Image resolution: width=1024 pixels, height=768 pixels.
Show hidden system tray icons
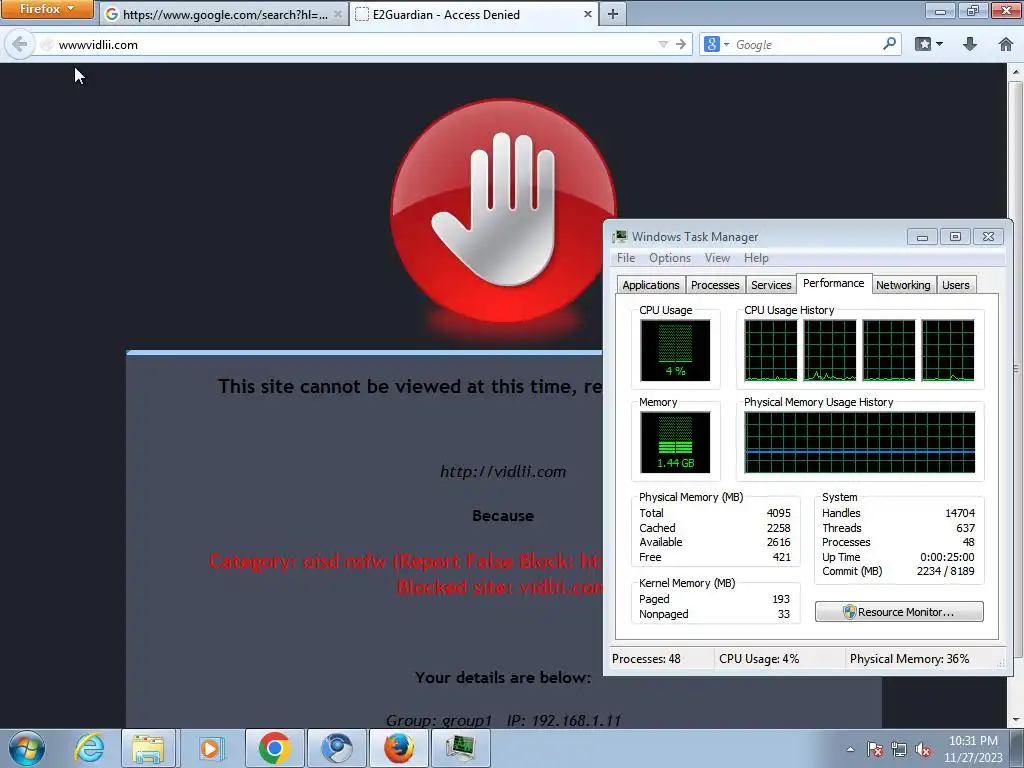point(850,749)
